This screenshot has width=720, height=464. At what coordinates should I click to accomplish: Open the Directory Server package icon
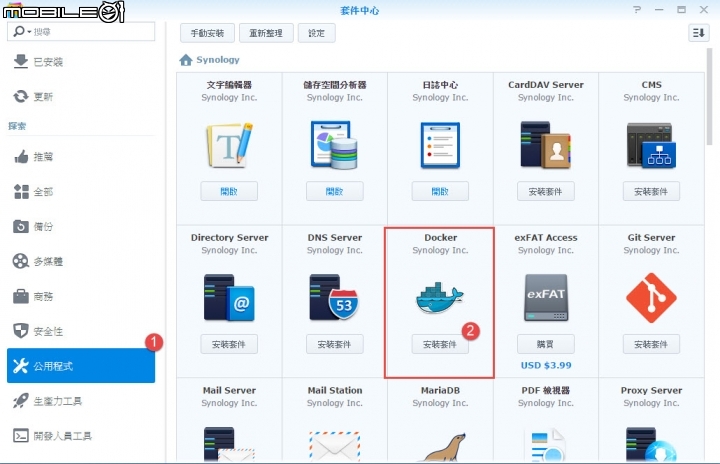[x=229, y=297]
